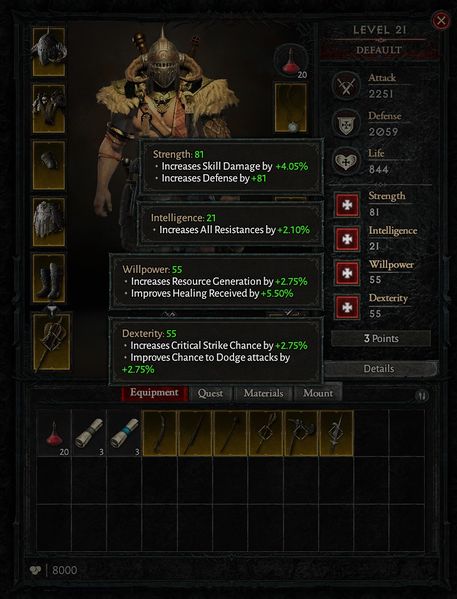Open the Details panel button
457x599 pixels.
pyautogui.click(x=379, y=369)
